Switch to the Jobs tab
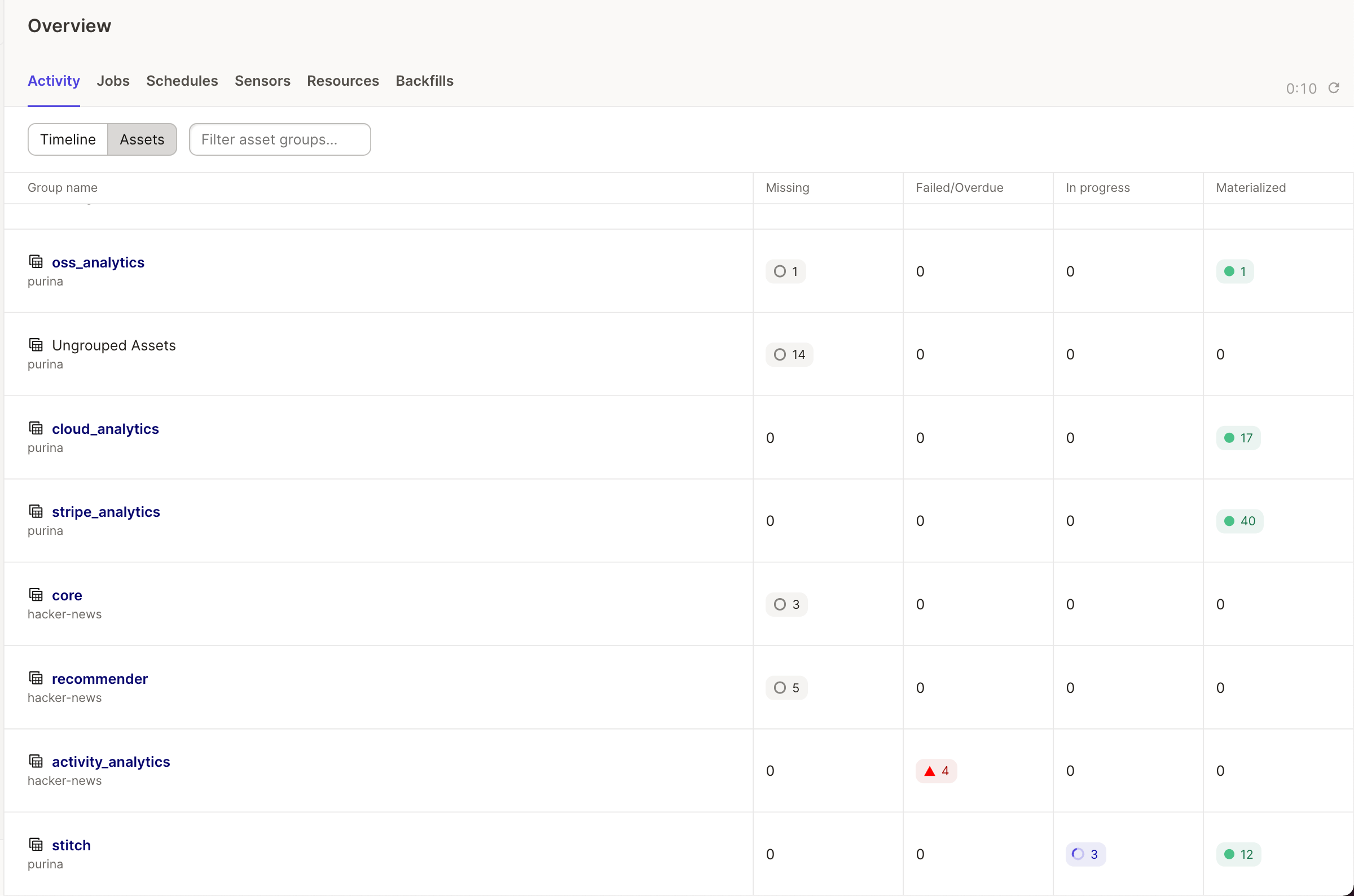Image resolution: width=1354 pixels, height=896 pixels. coord(113,81)
